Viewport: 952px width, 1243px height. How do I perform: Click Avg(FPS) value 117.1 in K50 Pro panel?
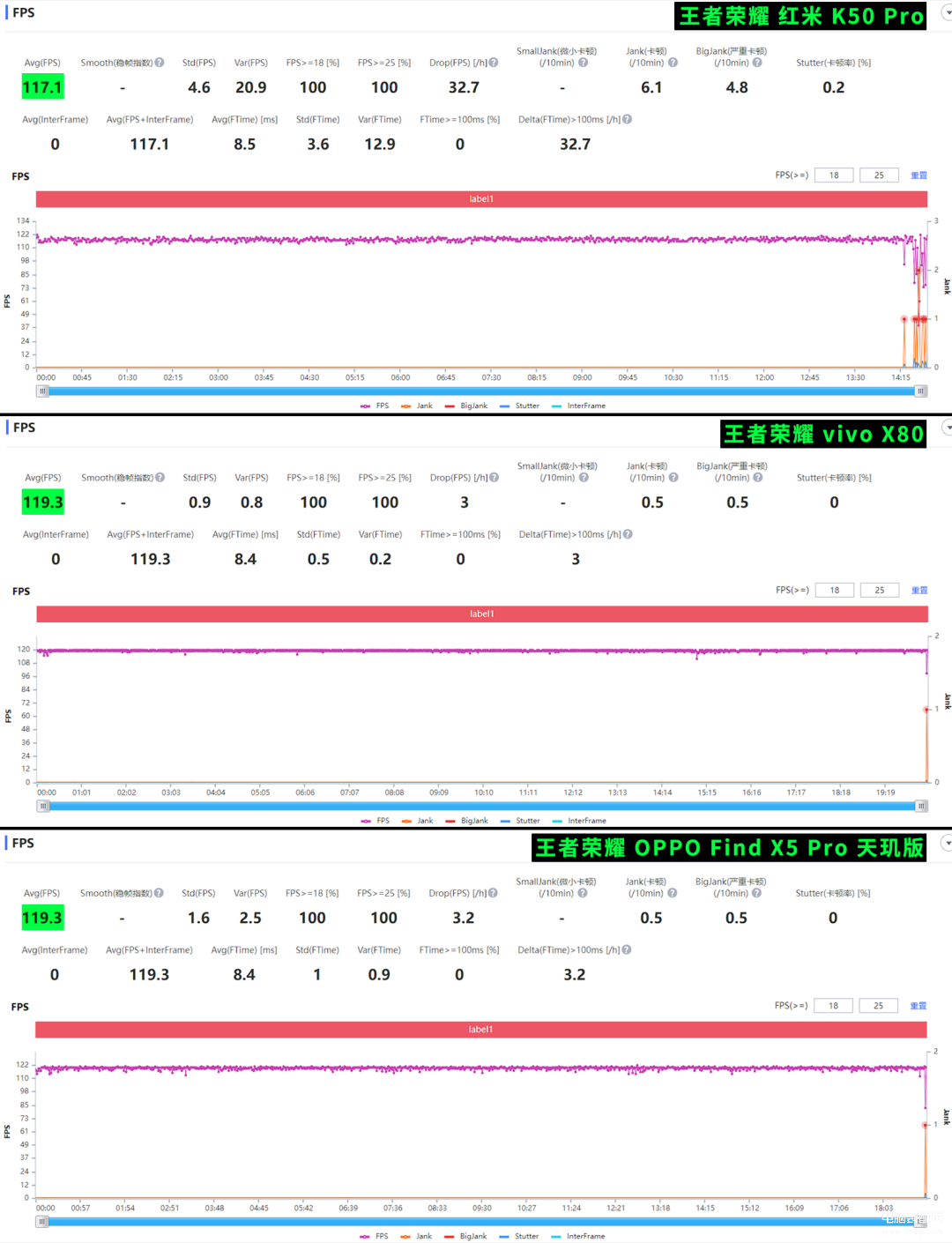(x=43, y=87)
